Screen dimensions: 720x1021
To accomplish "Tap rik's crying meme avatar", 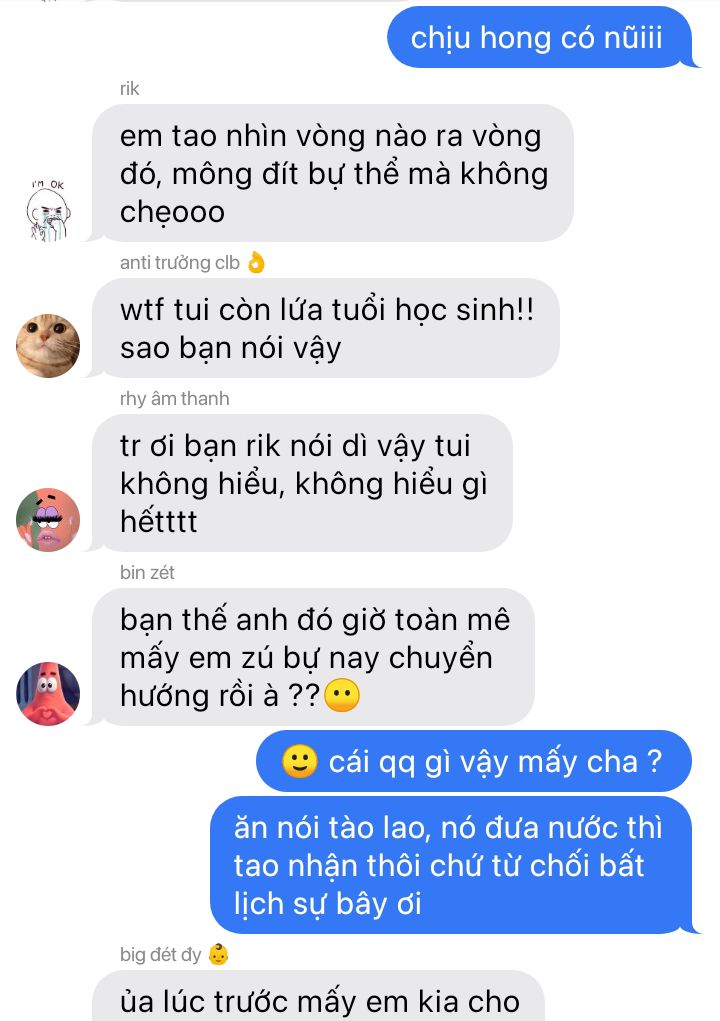I will (x=48, y=210).
